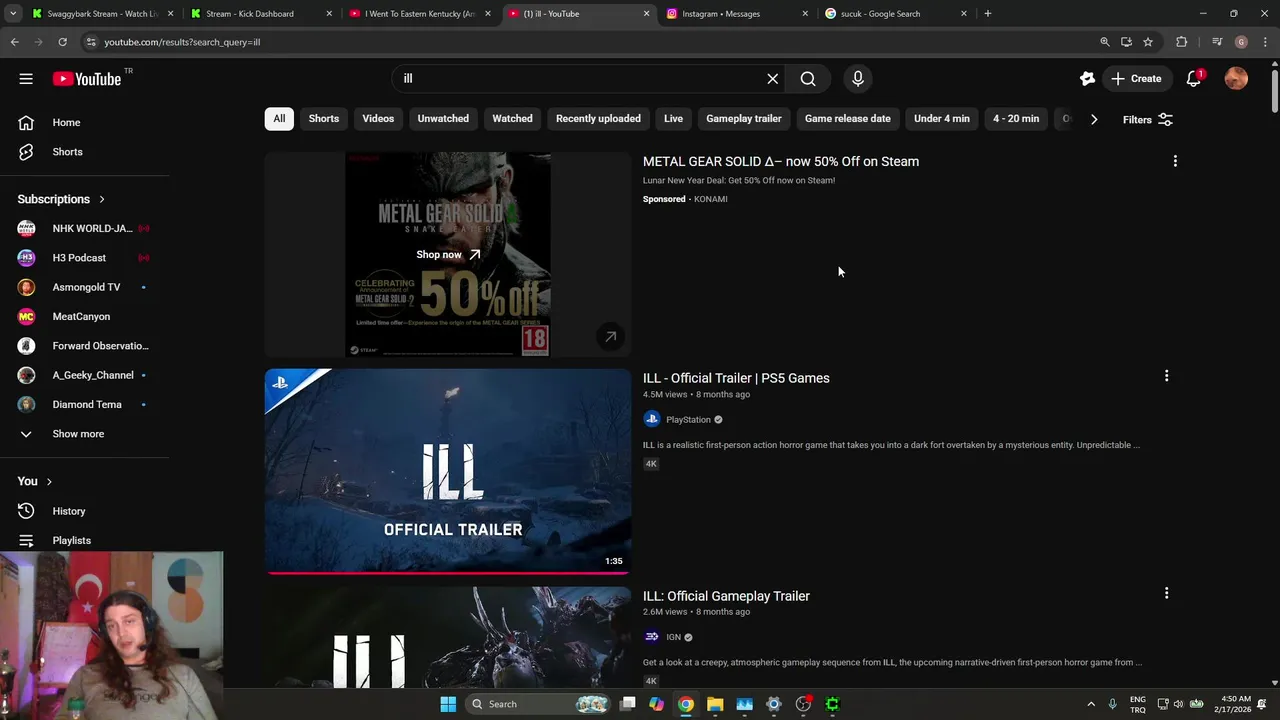Screen dimensions: 1280x720
Task: Click the YouTube logo
Action: click(87, 78)
